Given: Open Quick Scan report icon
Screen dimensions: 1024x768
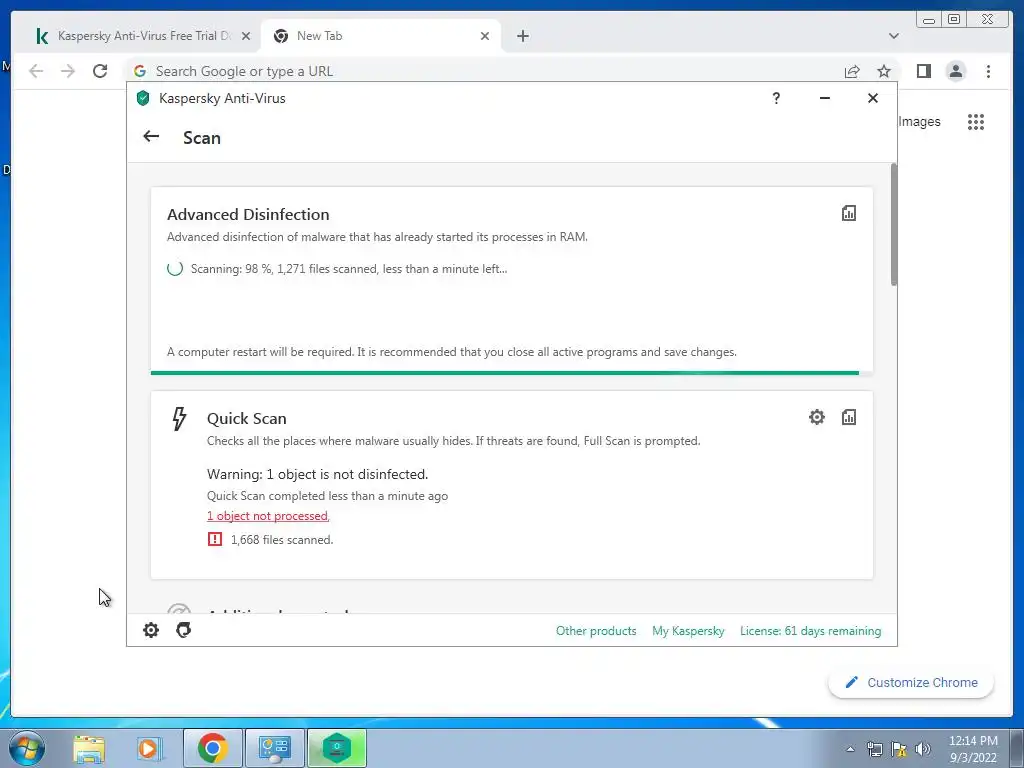Looking at the screenshot, I should pos(848,417).
